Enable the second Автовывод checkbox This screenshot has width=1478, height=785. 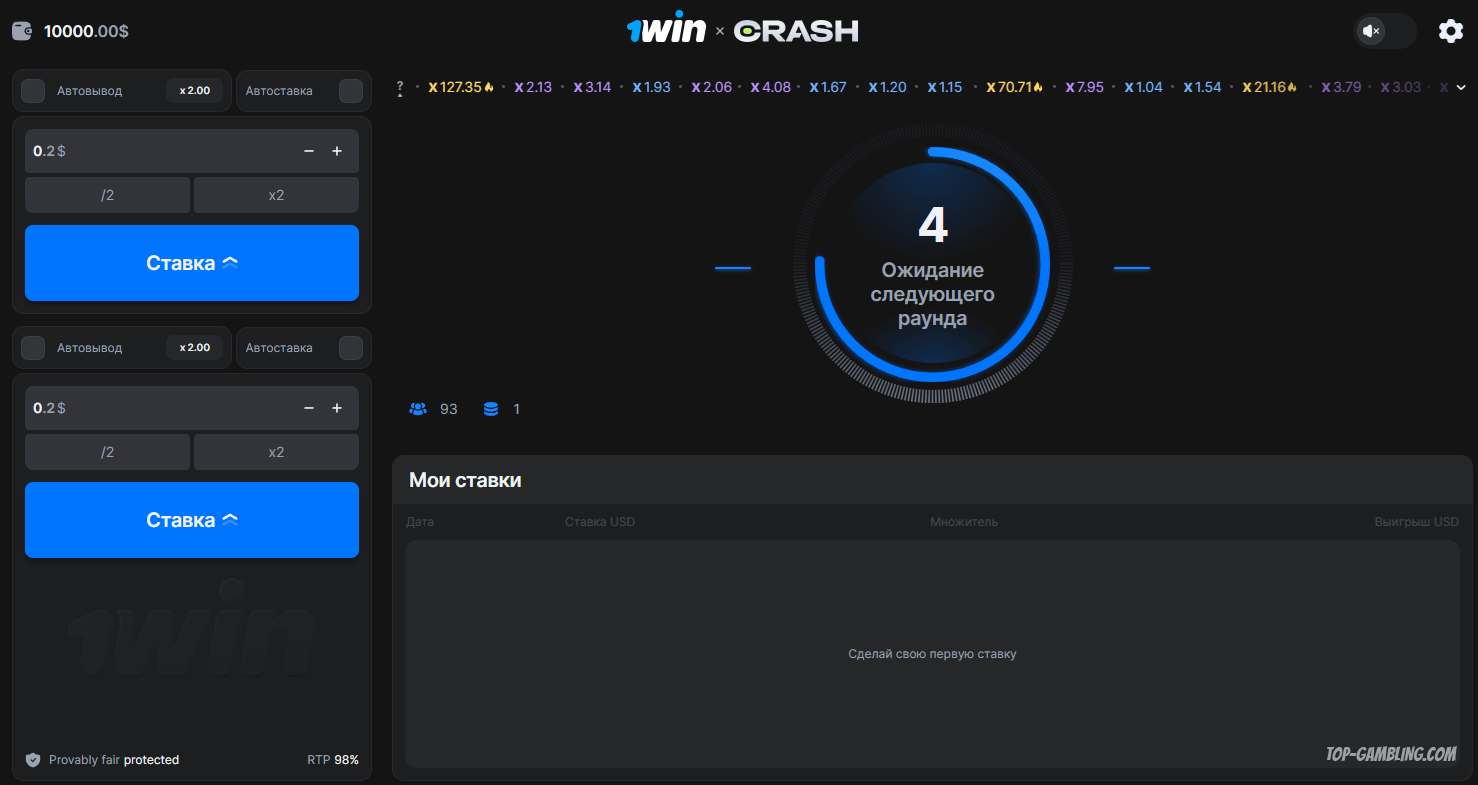coord(33,348)
